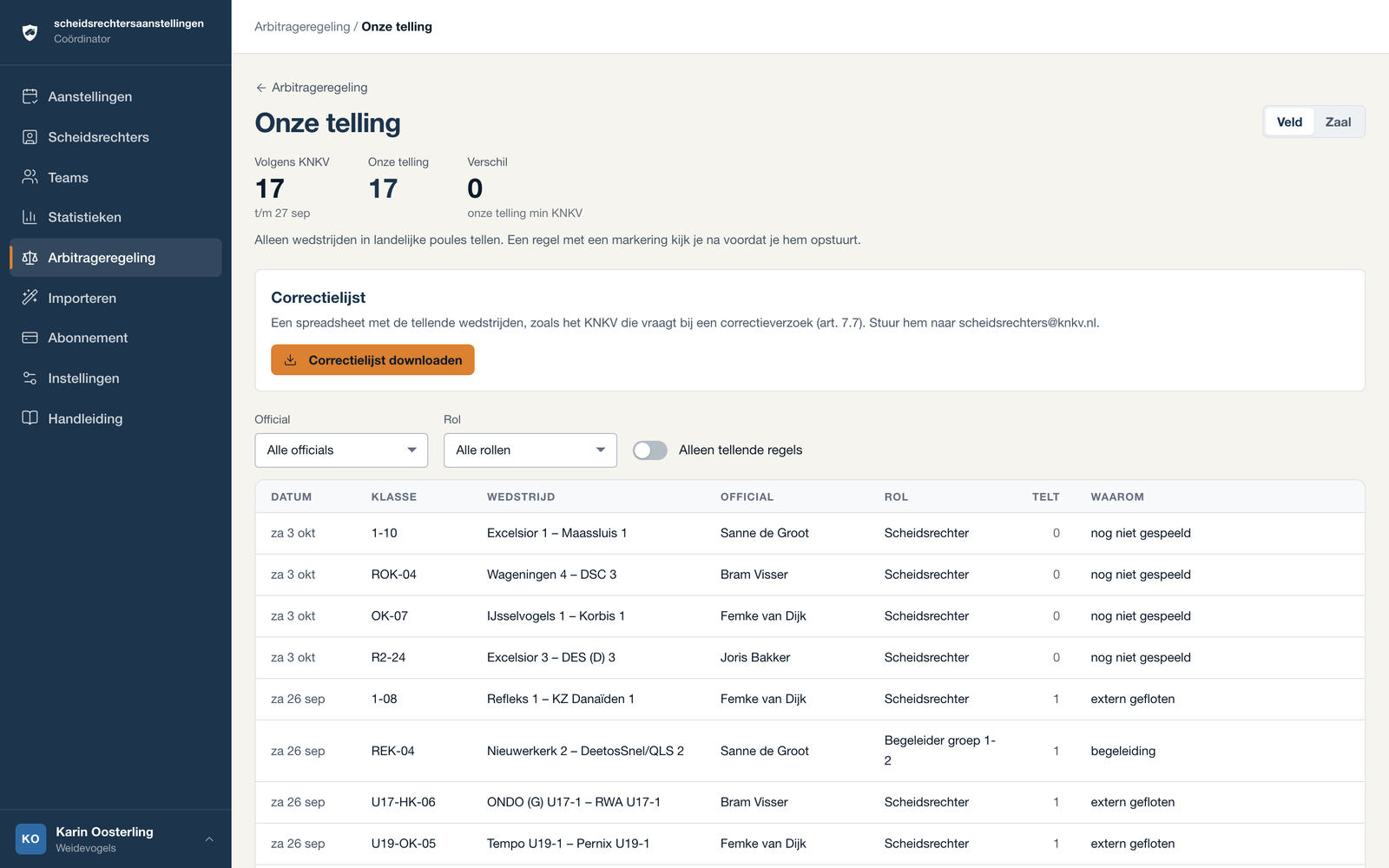1389x868 pixels.
Task: Click WEDSTRIJD column header
Action: click(521, 497)
